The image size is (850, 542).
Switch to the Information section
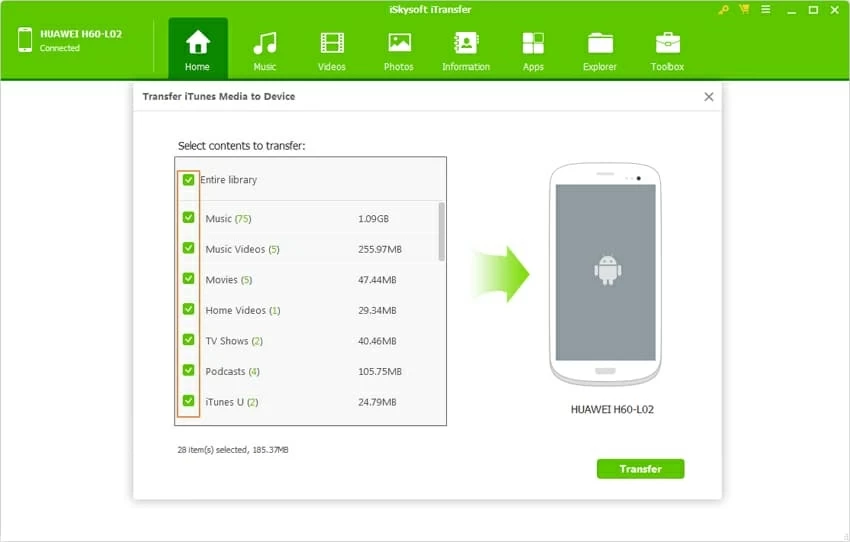pos(466,50)
